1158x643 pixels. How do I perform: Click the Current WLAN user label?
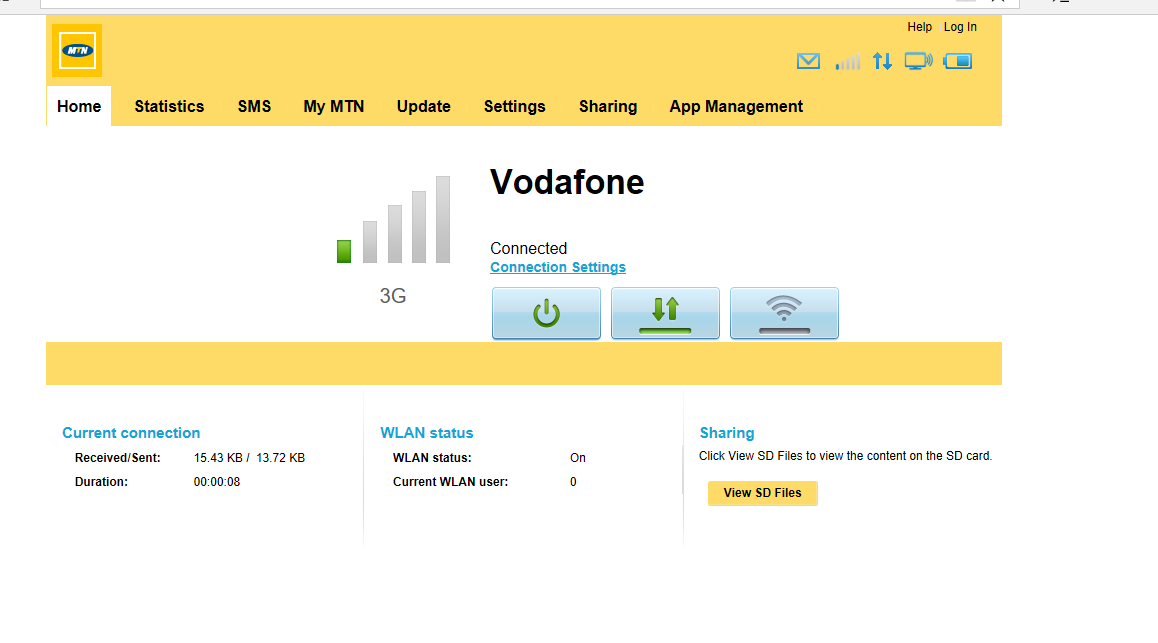(450, 482)
